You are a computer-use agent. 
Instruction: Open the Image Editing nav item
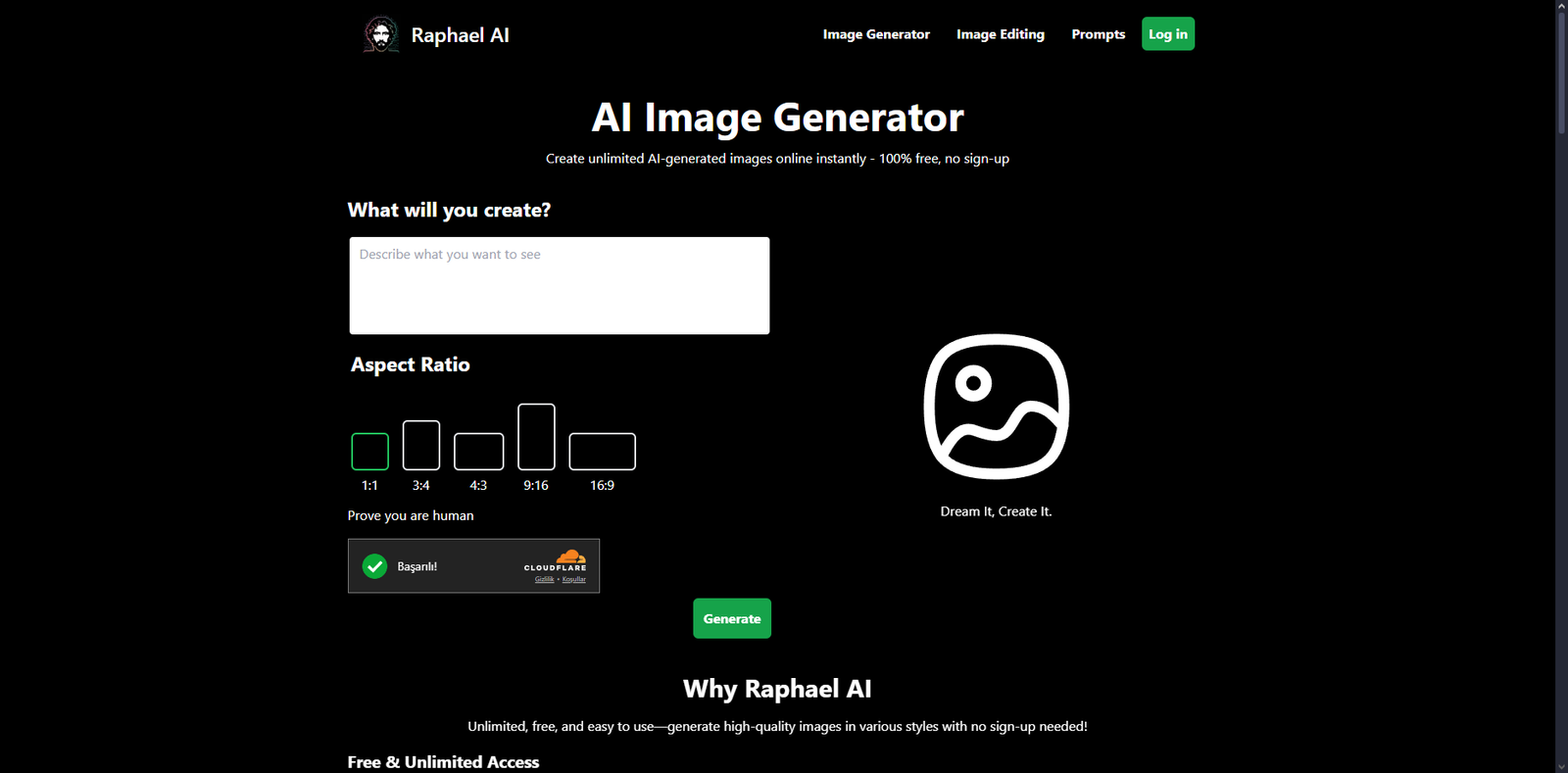1001,34
